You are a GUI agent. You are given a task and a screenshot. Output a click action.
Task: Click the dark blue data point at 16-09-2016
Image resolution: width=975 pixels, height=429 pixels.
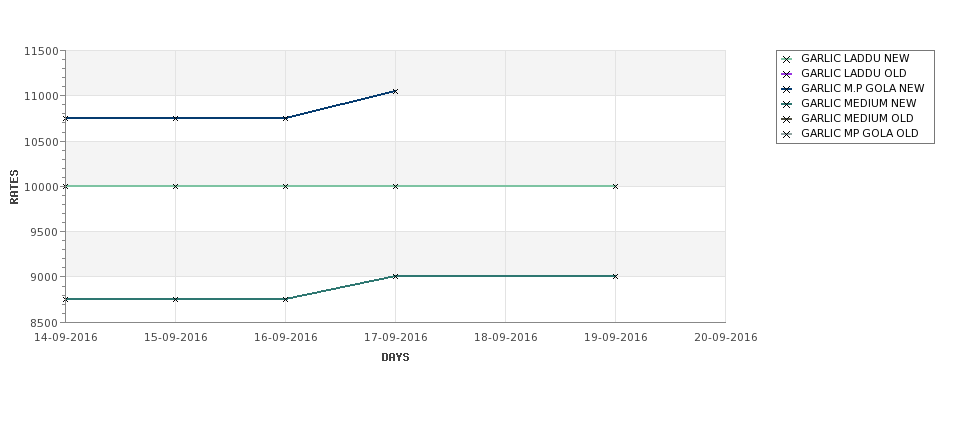pyautogui.click(x=285, y=118)
